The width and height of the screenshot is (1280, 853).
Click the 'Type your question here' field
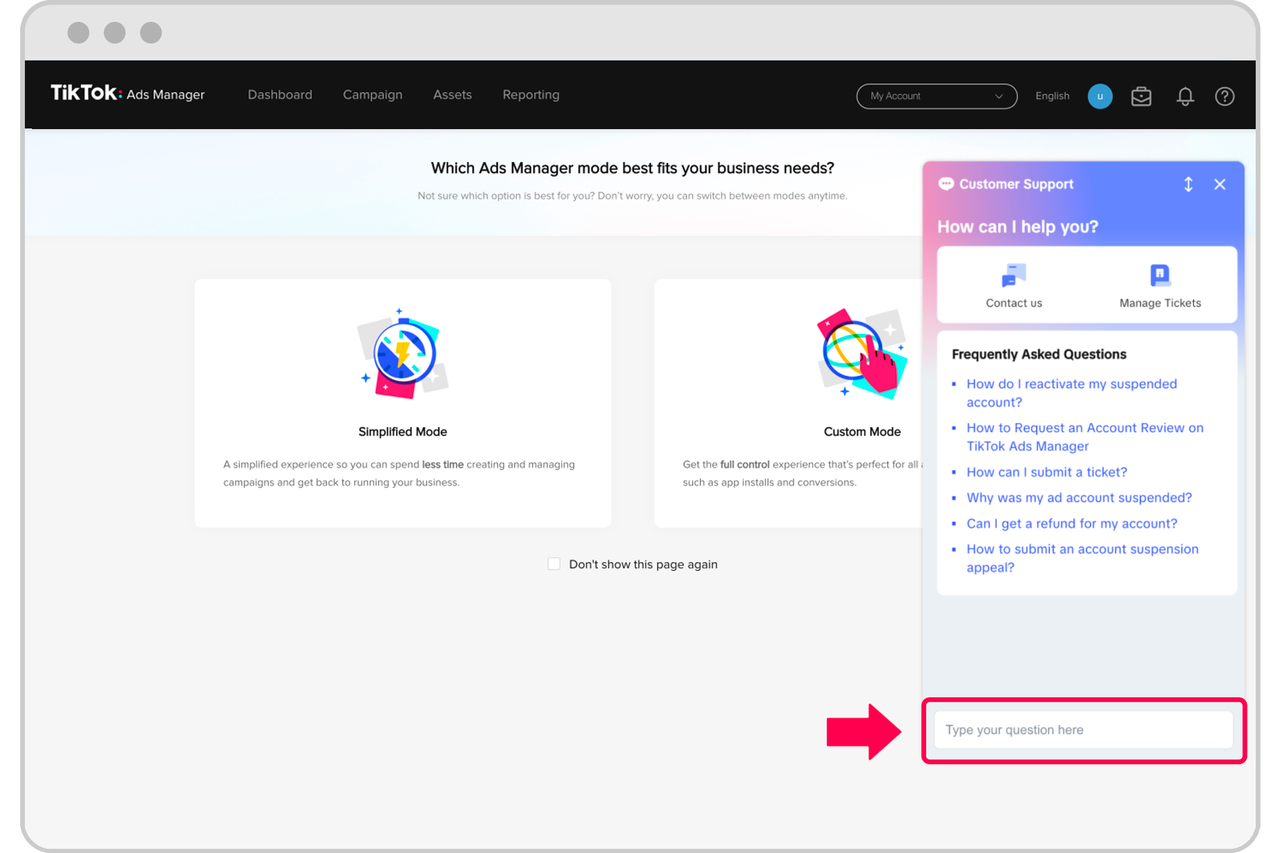(1083, 730)
